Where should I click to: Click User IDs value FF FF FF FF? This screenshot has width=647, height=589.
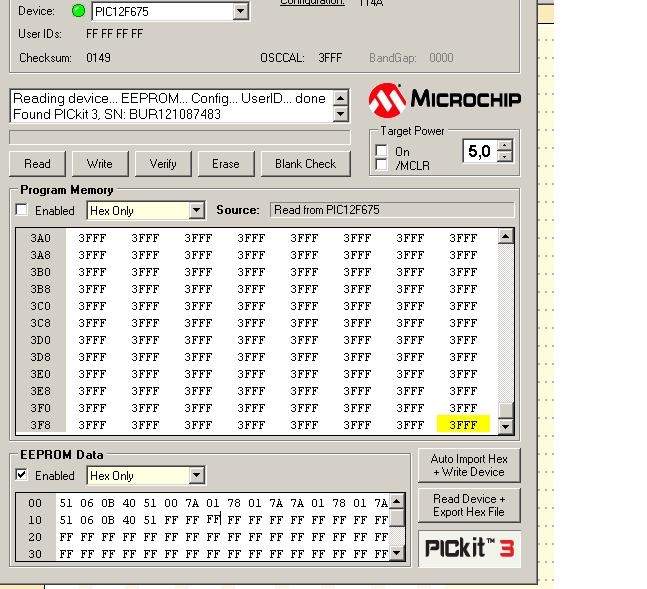coord(114,34)
